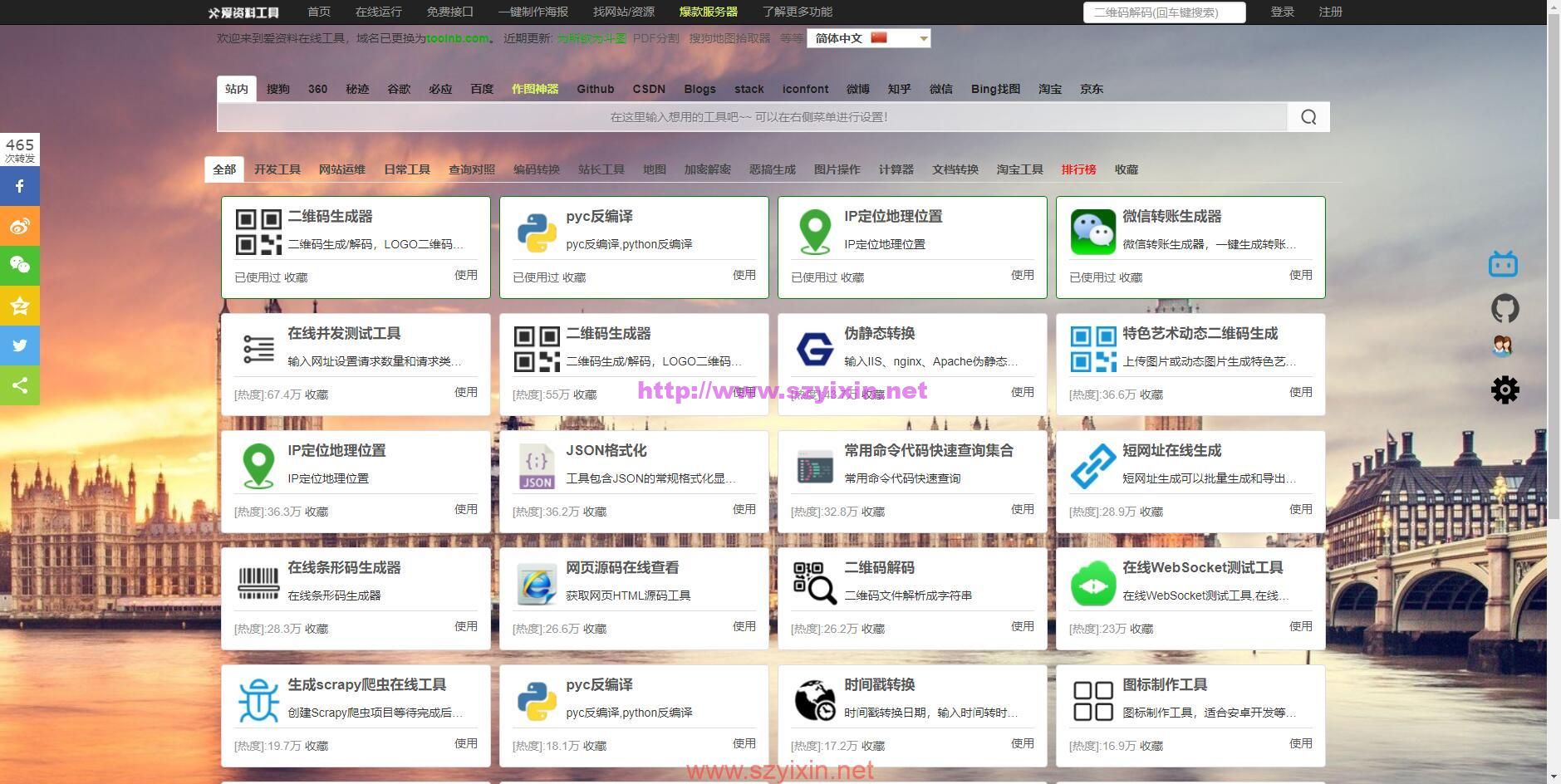The width and height of the screenshot is (1561, 784).
Task: Open the red 排行榜 tab
Action: [1078, 169]
